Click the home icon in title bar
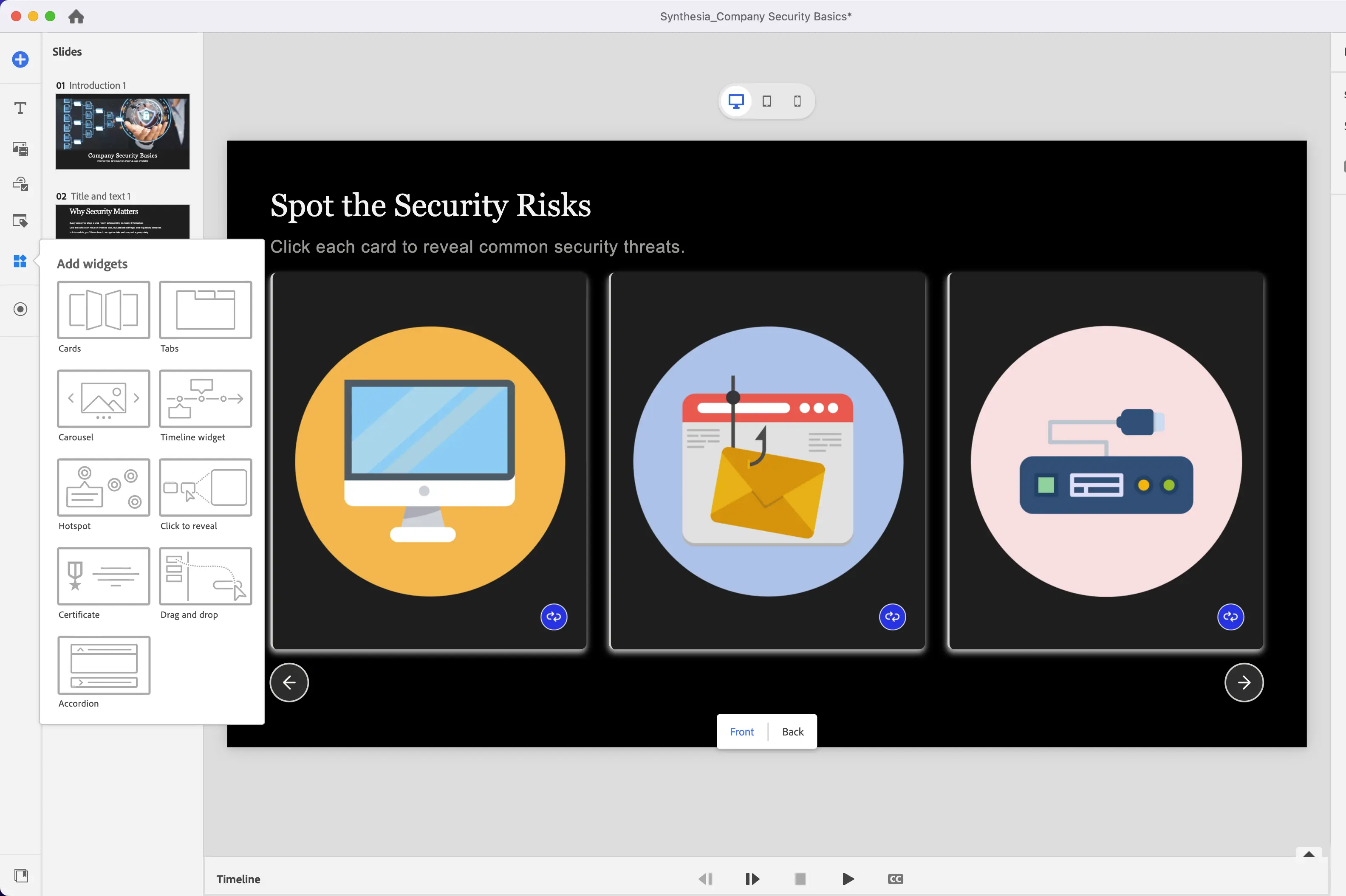1346x896 pixels. tap(76, 17)
